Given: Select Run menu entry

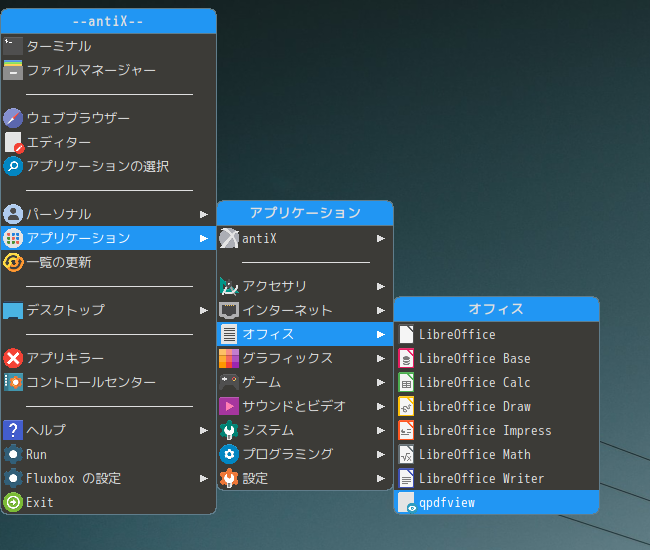Looking at the screenshot, I should click(x=109, y=454).
